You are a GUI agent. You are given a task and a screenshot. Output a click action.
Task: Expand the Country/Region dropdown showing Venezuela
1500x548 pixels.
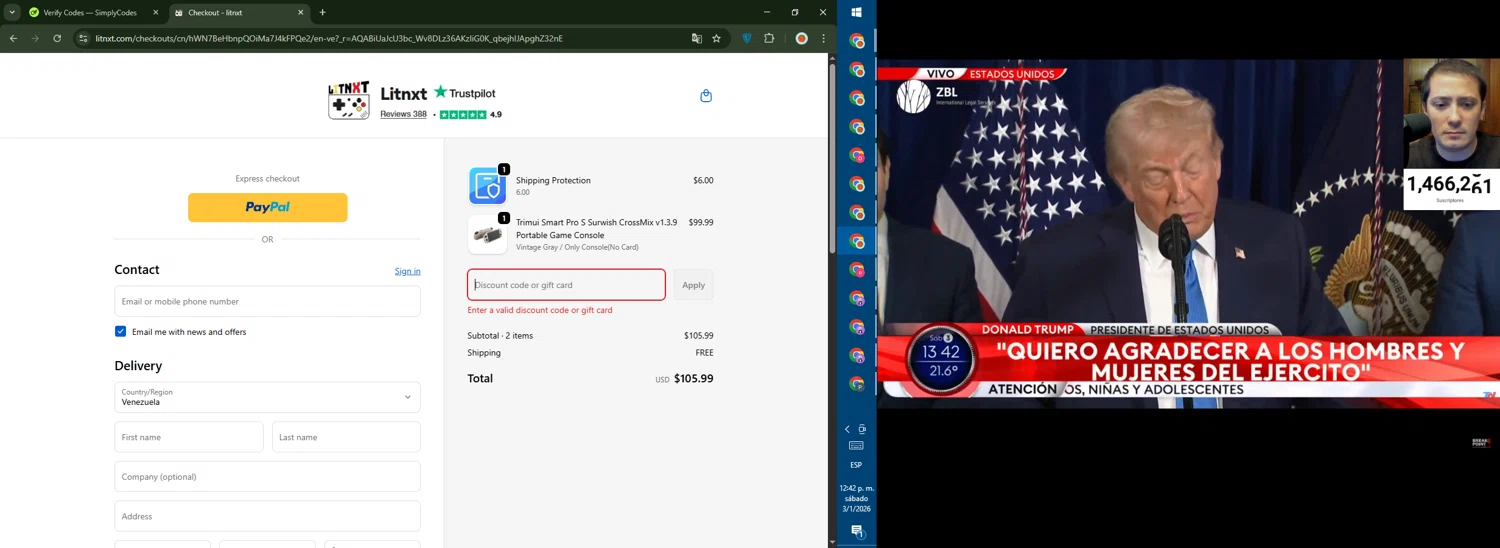267,397
